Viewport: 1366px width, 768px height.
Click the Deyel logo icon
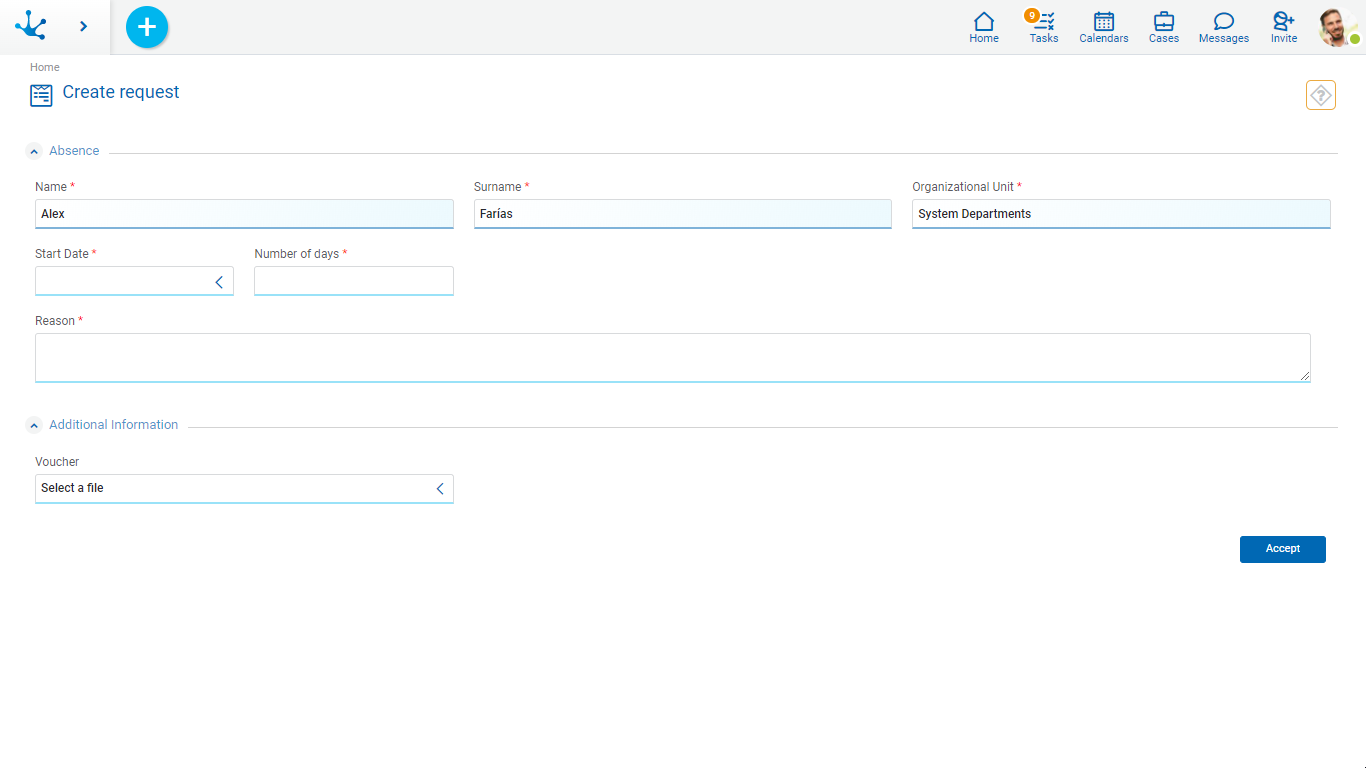click(31, 26)
